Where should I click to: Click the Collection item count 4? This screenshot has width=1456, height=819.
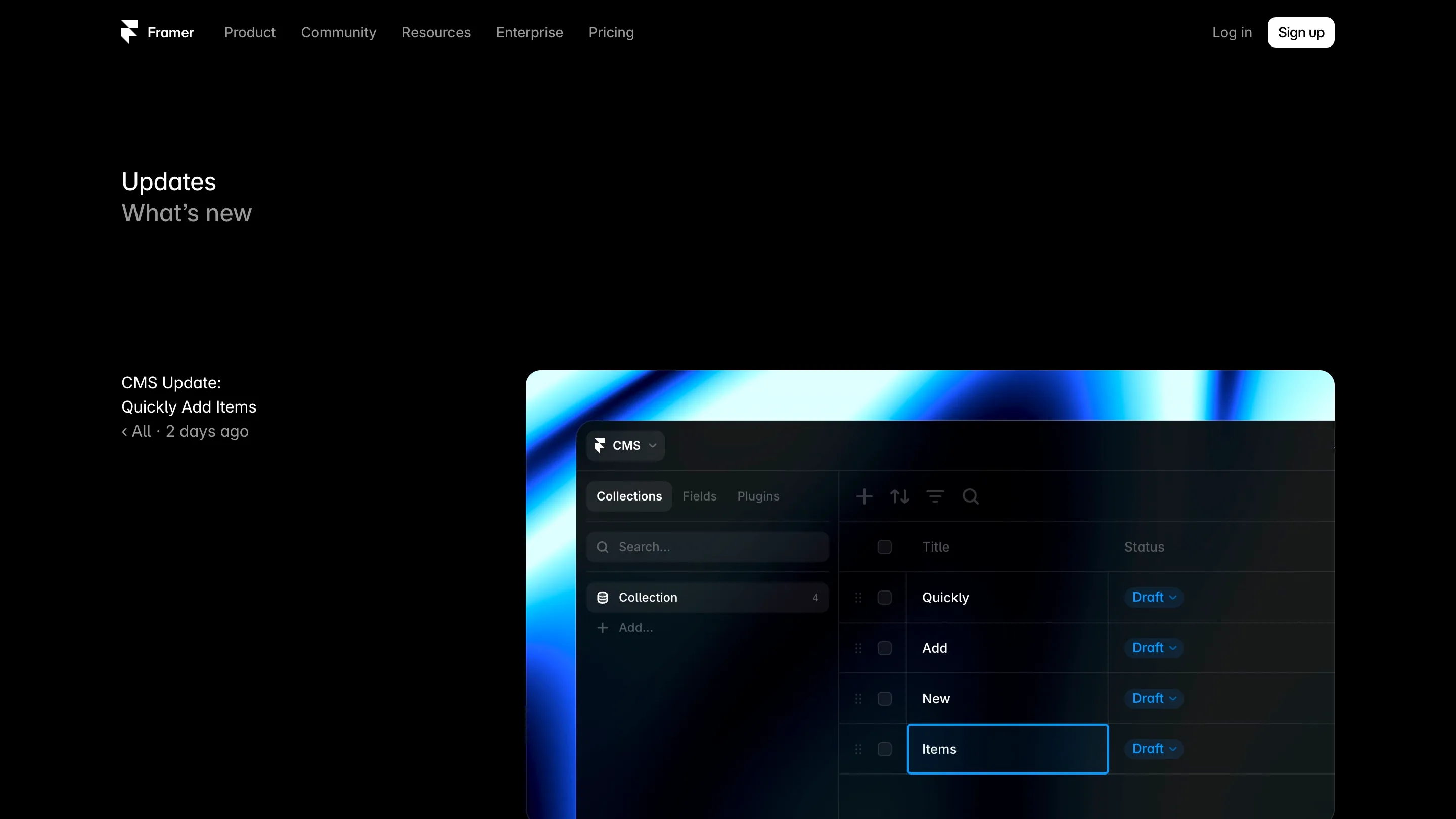tap(815, 598)
